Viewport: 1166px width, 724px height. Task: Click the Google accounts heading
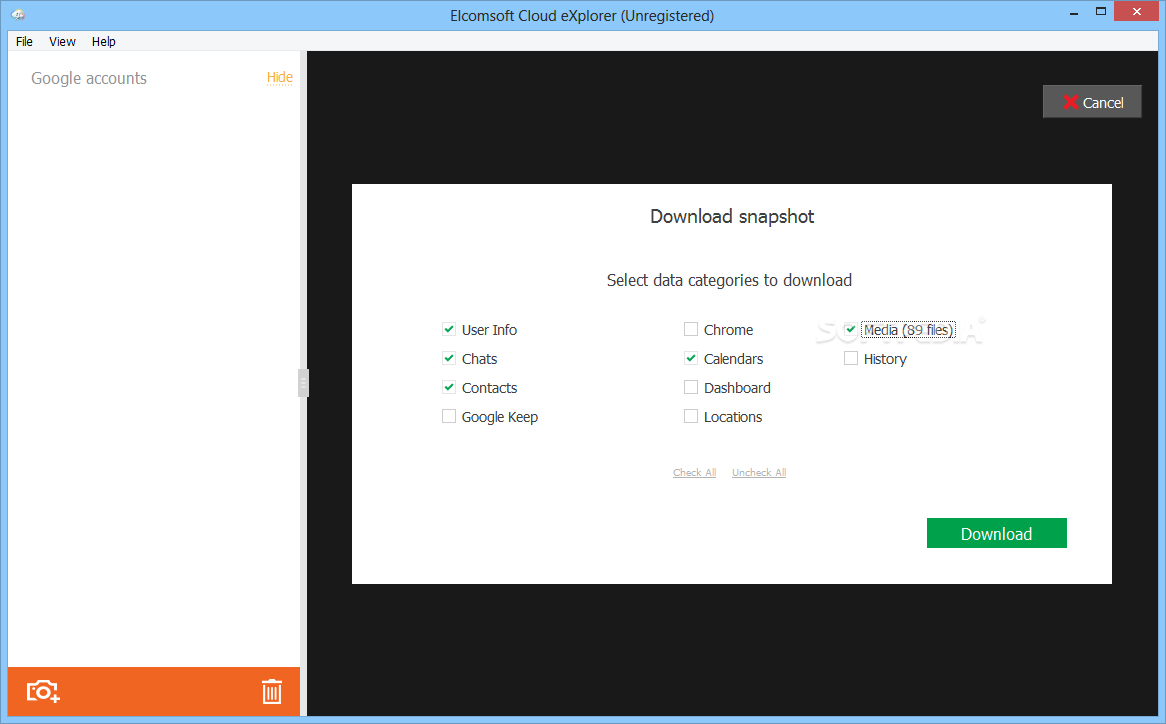[89, 78]
